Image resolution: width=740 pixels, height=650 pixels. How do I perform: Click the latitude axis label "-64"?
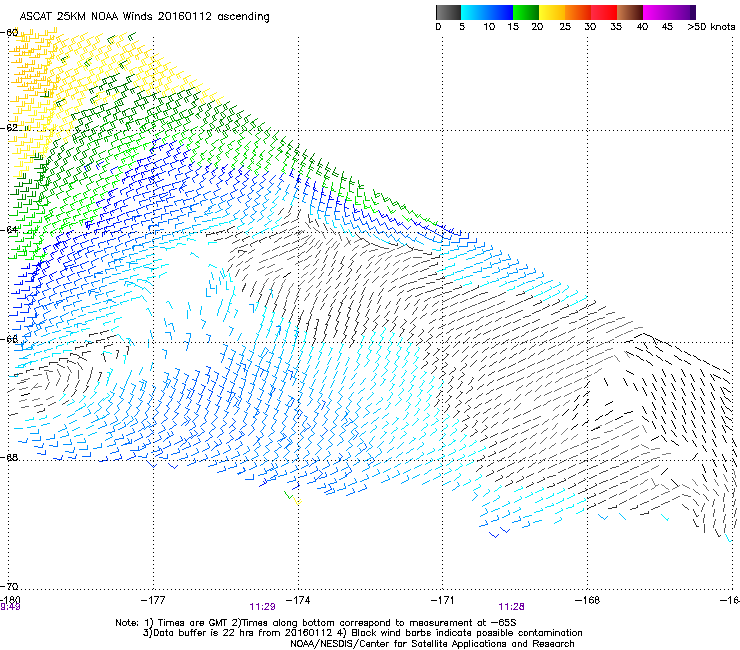point(9,230)
